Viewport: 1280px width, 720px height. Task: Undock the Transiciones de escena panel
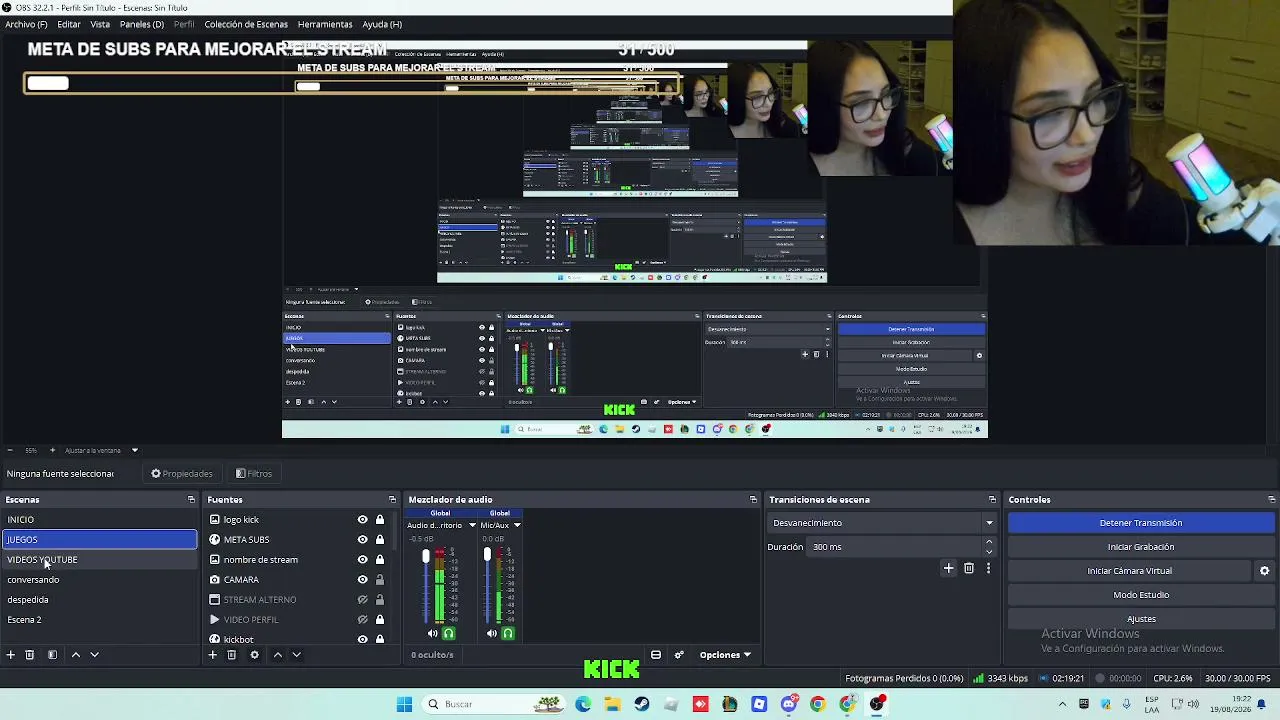click(x=992, y=499)
